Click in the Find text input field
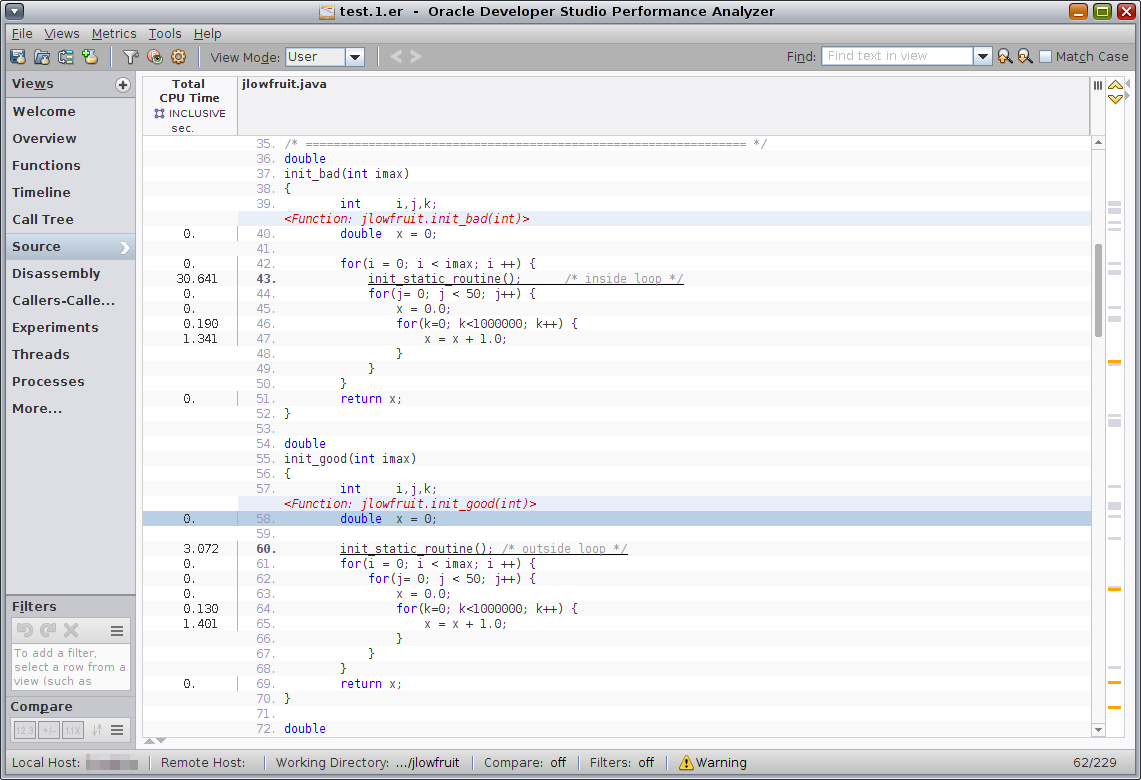Screen dimensions: 1141x780 (896, 57)
